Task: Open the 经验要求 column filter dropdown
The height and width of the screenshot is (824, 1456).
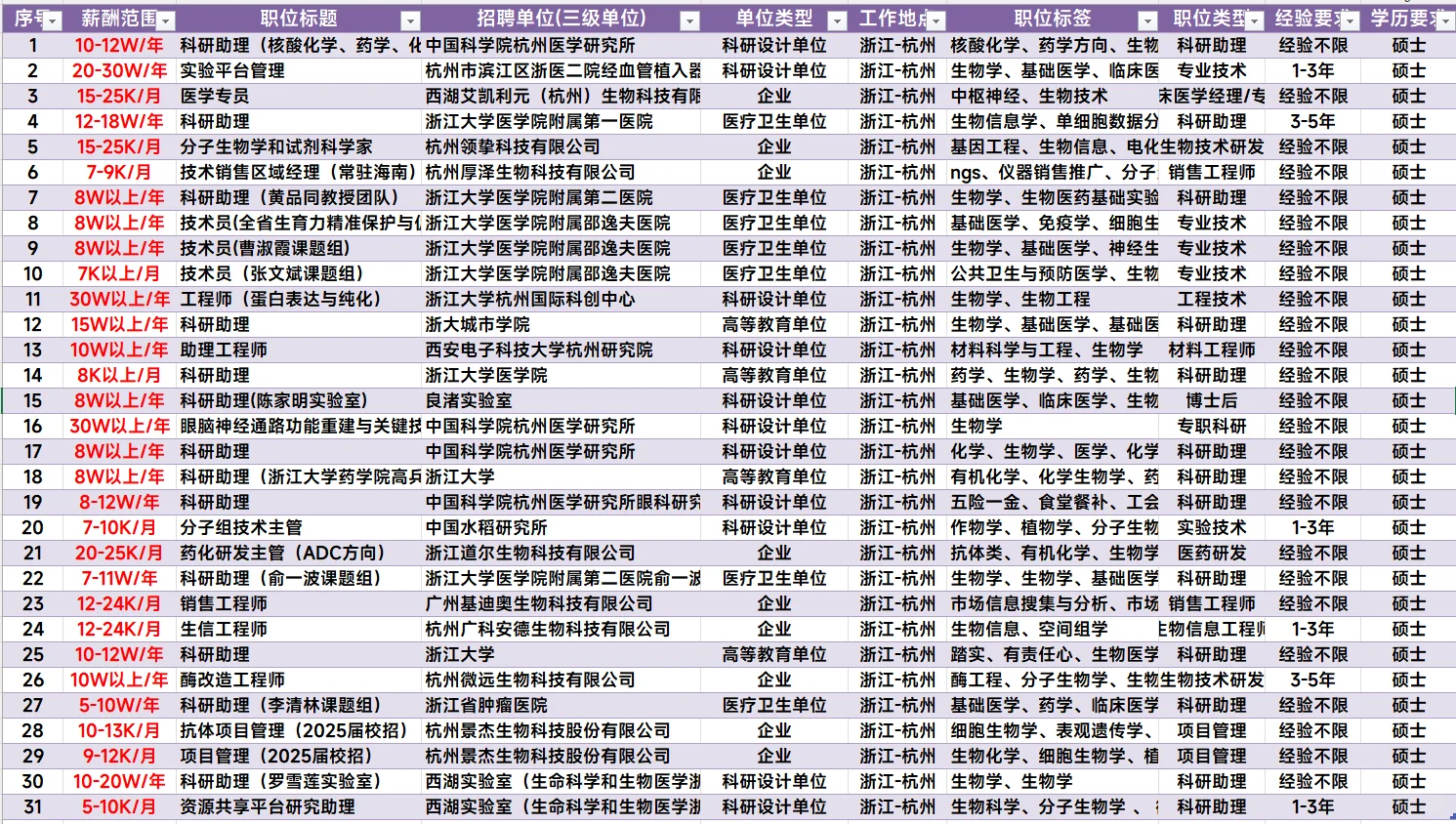Action: coord(1349,21)
